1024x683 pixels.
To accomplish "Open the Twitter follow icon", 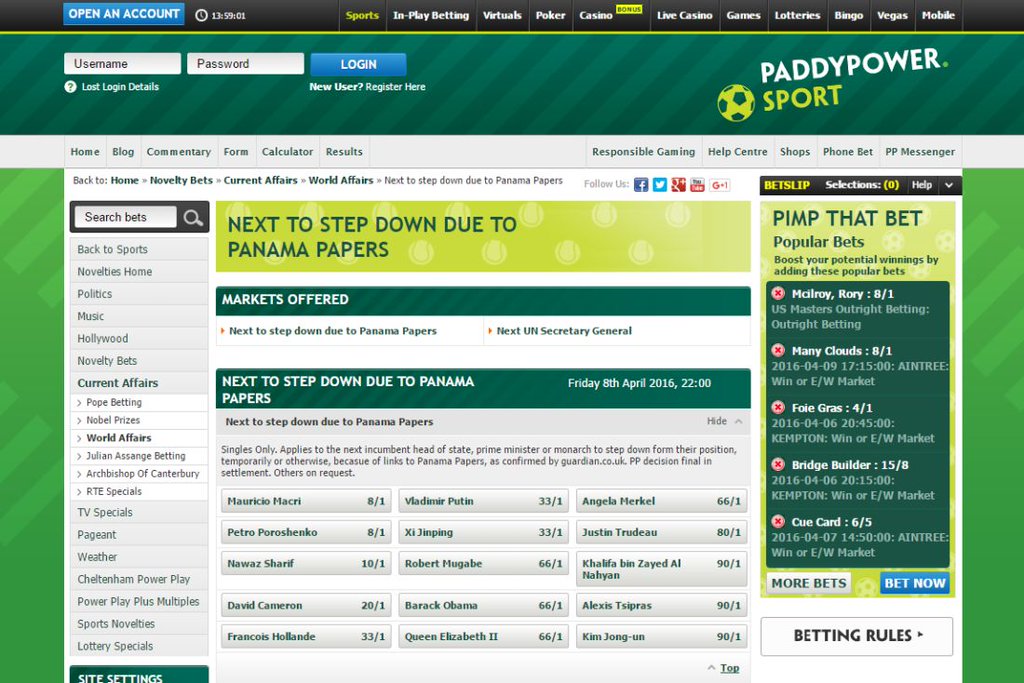I will pyautogui.click(x=660, y=185).
